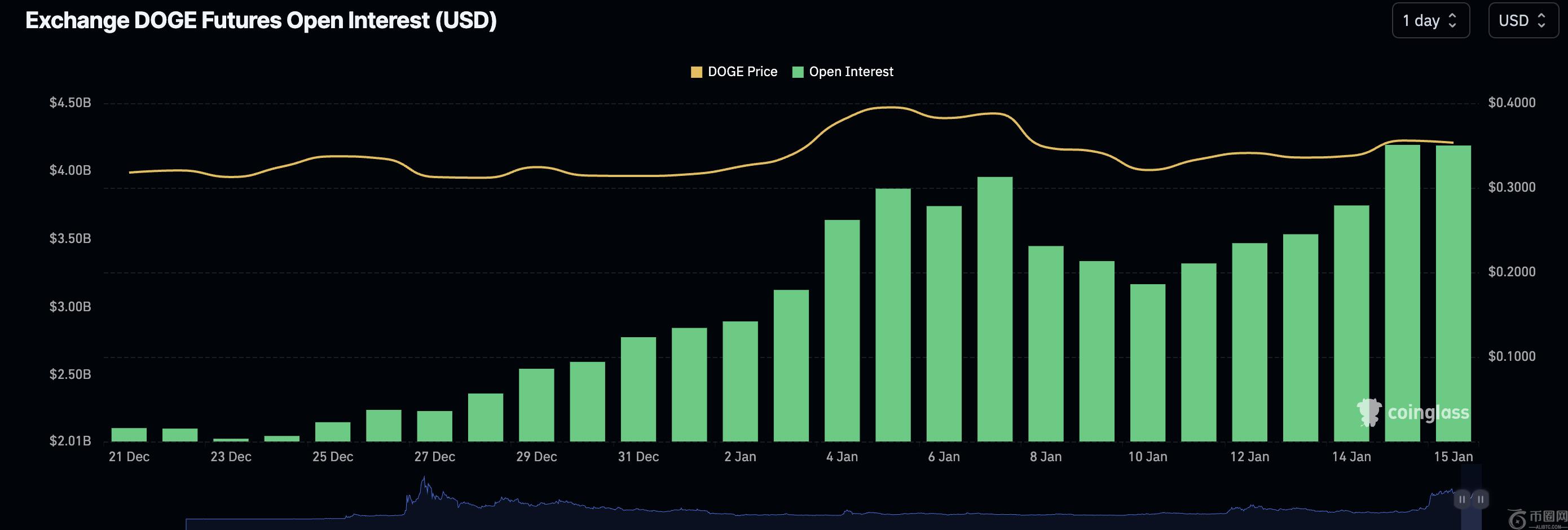Select the 15 Jan open interest bar
The image size is (1568, 530).
[1454, 293]
